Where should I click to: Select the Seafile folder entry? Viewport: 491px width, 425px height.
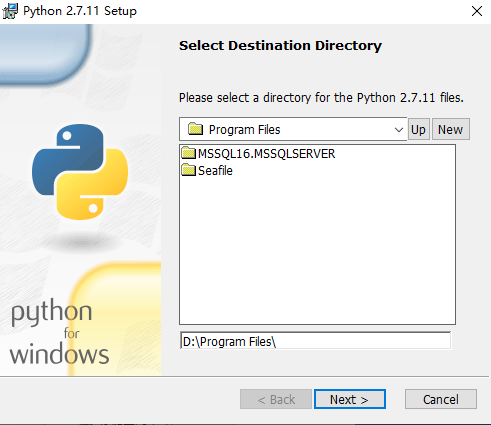(x=207, y=171)
